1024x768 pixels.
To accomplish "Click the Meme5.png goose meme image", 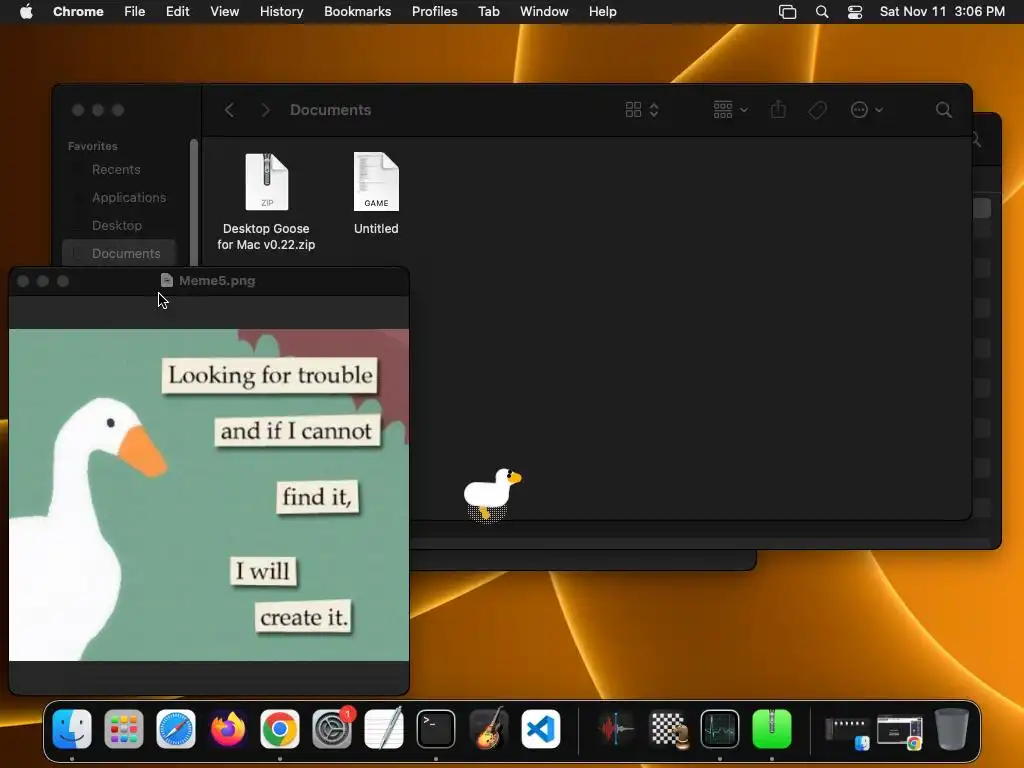I will (x=209, y=495).
